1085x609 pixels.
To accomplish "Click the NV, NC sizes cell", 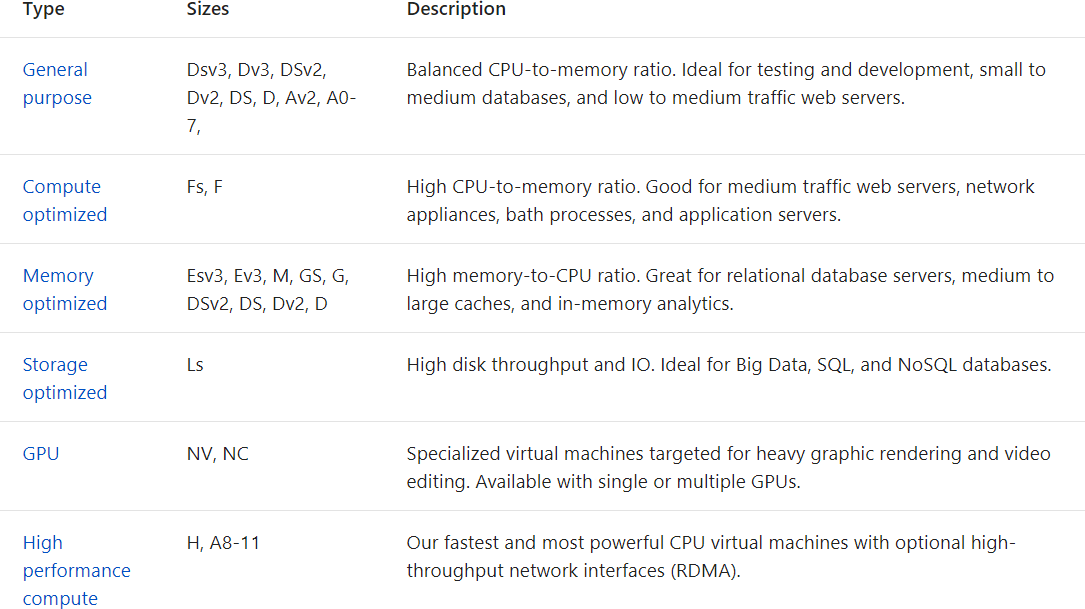I will pyautogui.click(x=218, y=454).
